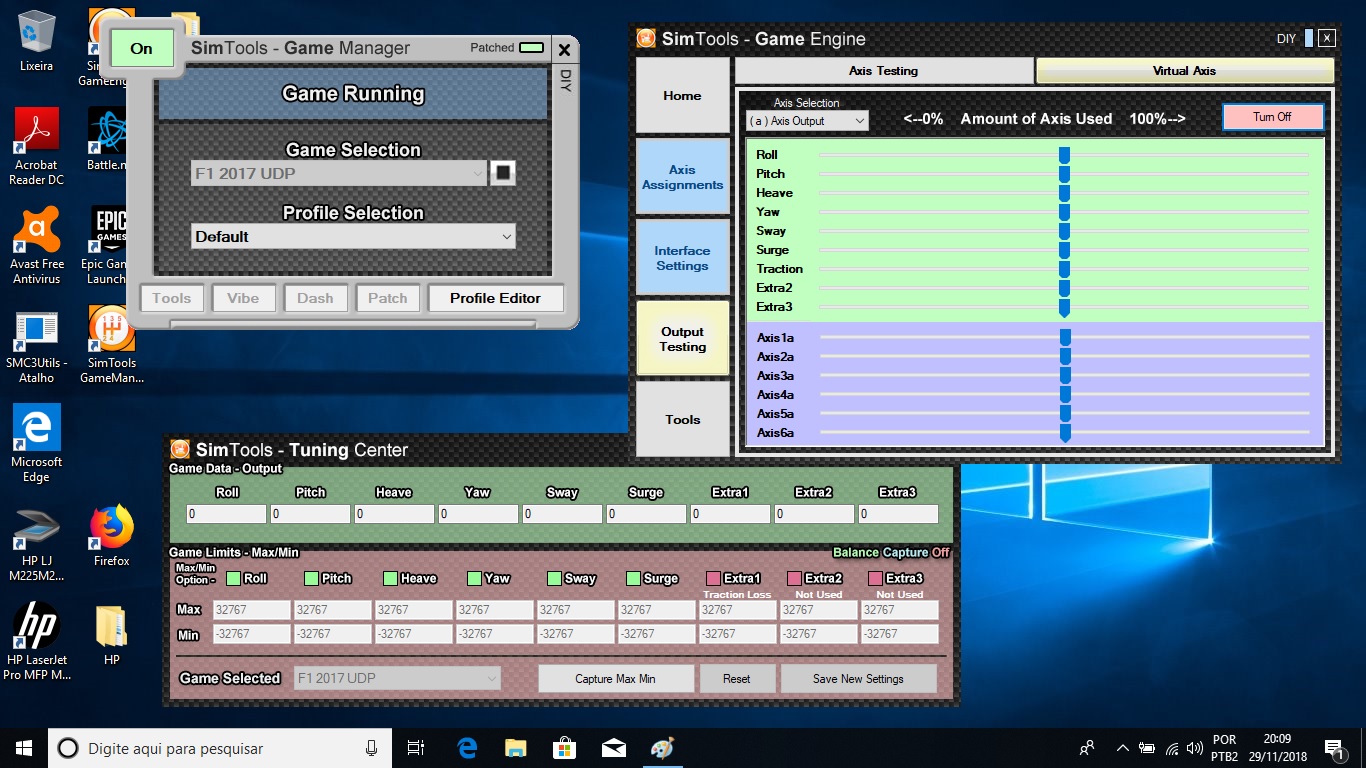1366x768 pixels.
Task: Open HP LJ M225 scanner icon
Action: [x=36, y=544]
